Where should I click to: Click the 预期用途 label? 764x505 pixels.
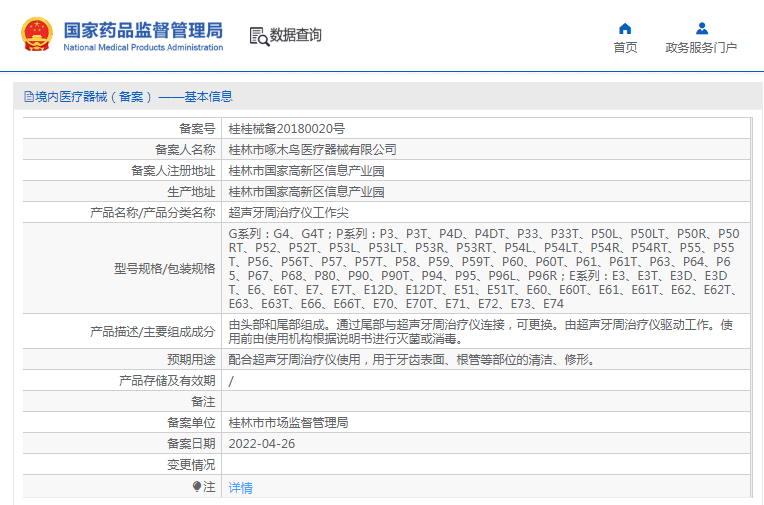point(191,360)
